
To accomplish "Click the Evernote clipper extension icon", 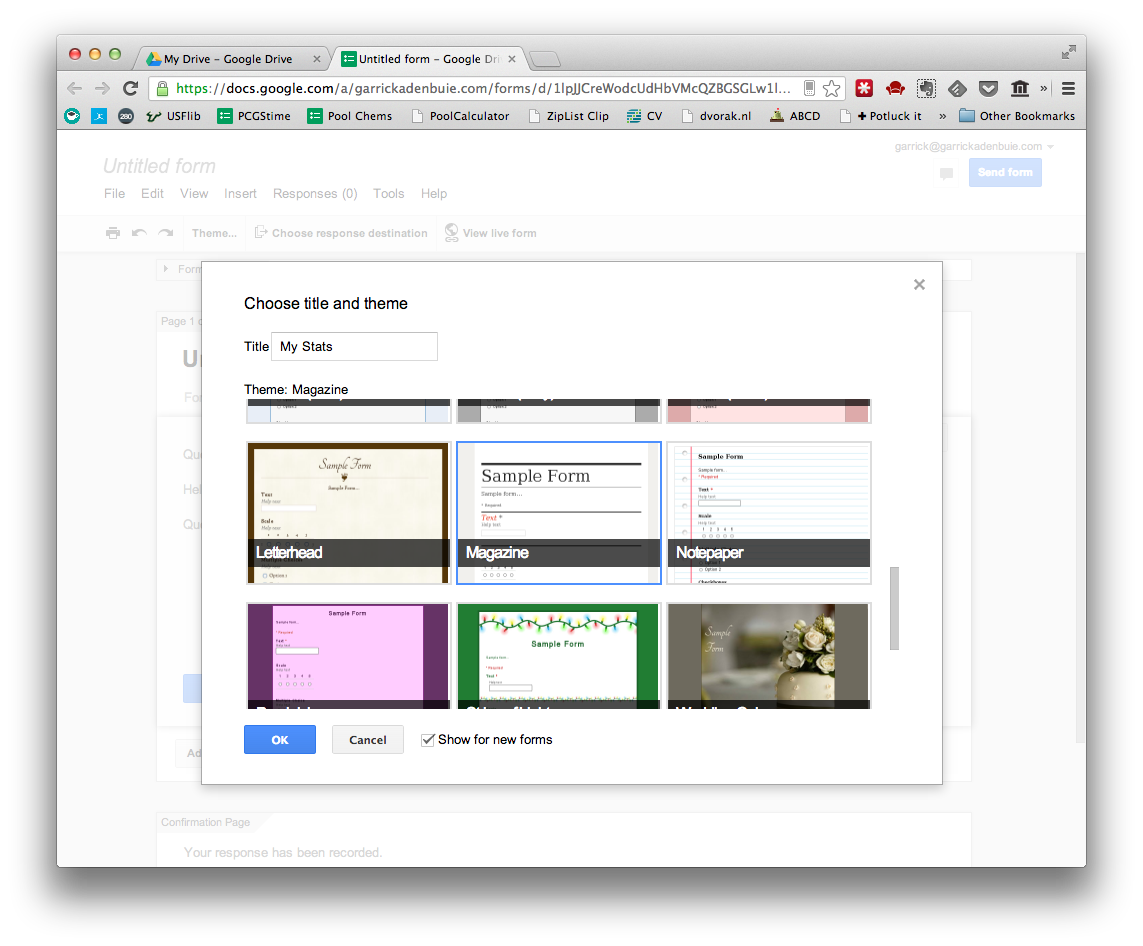I will [927, 89].
